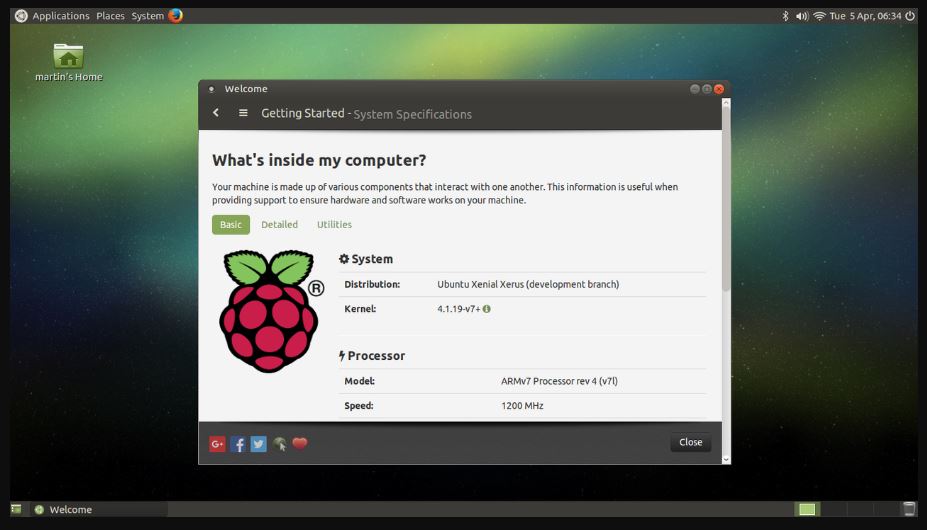
Task: Select the Welcome taskbar entry
Action: (99, 509)
